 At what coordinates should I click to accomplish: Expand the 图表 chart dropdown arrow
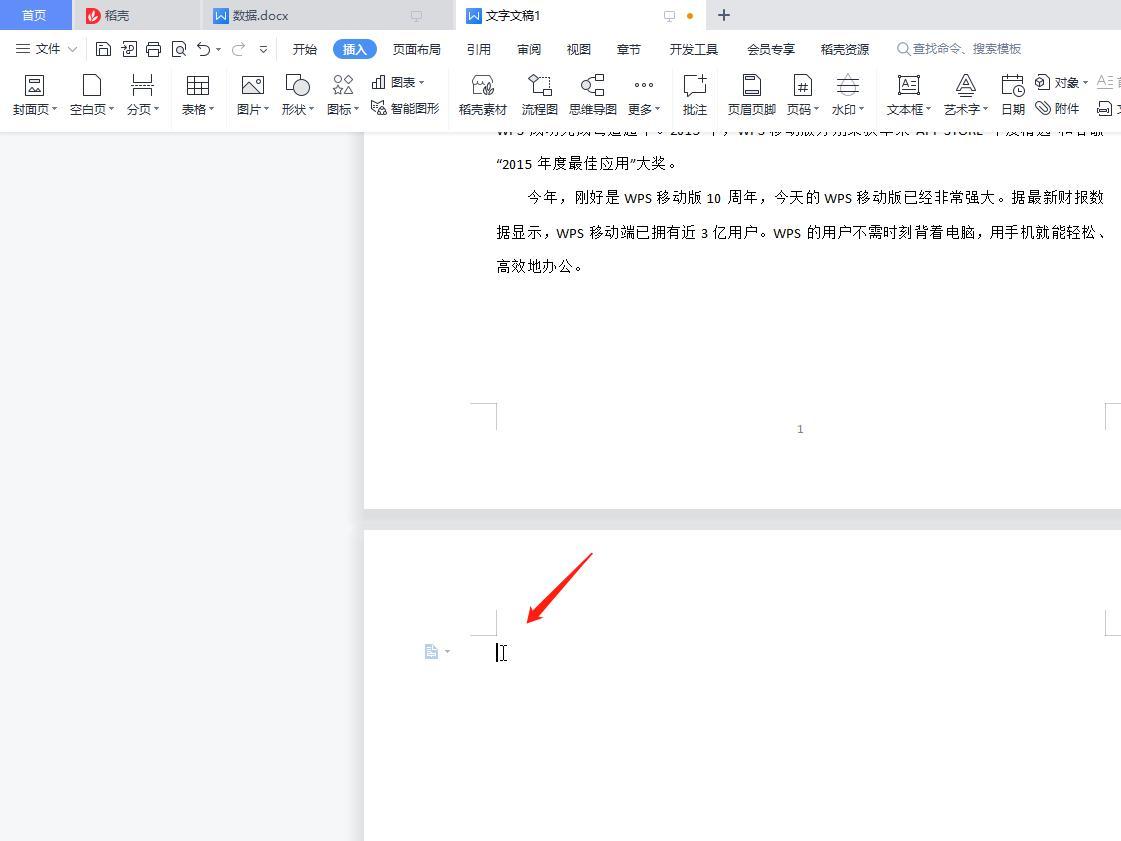click(422, 83)
